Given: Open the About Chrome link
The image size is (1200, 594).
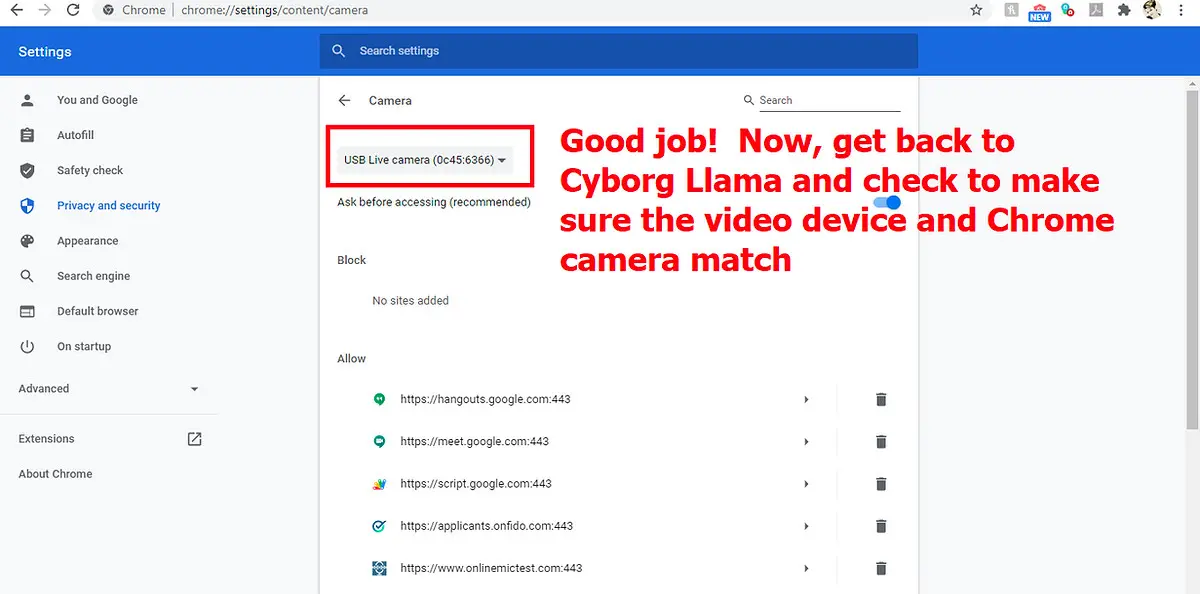Looking at the screenshot, I should pyautogui.click(x=54, y=473).
